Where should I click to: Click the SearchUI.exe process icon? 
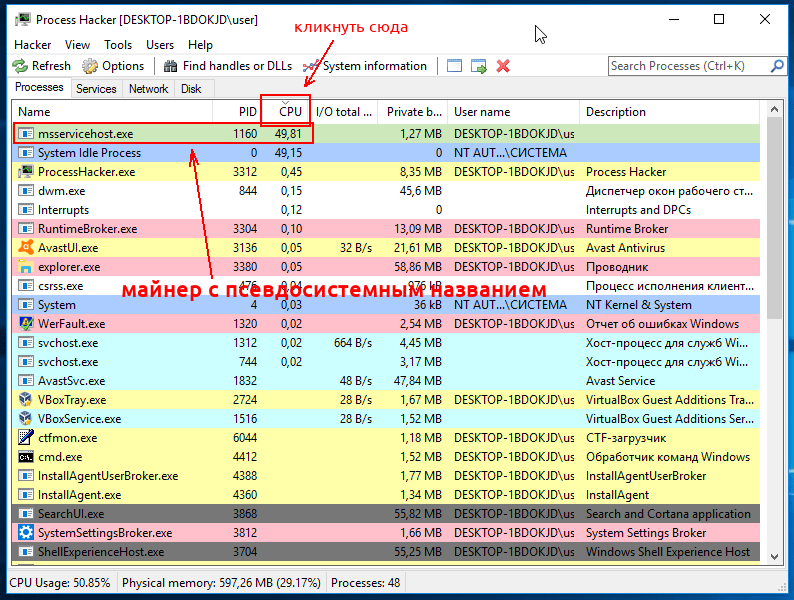pyautogui.click(x=26, y=513)
